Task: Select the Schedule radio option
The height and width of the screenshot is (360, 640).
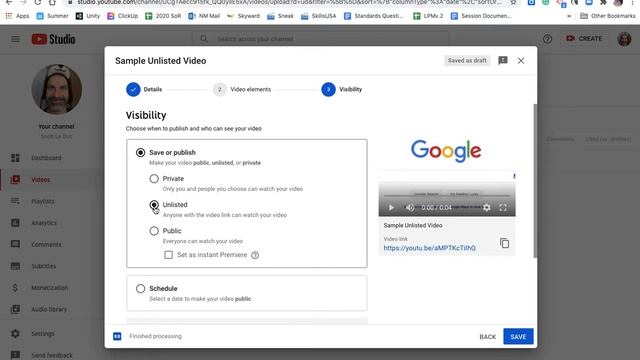Action: point(140,289)
